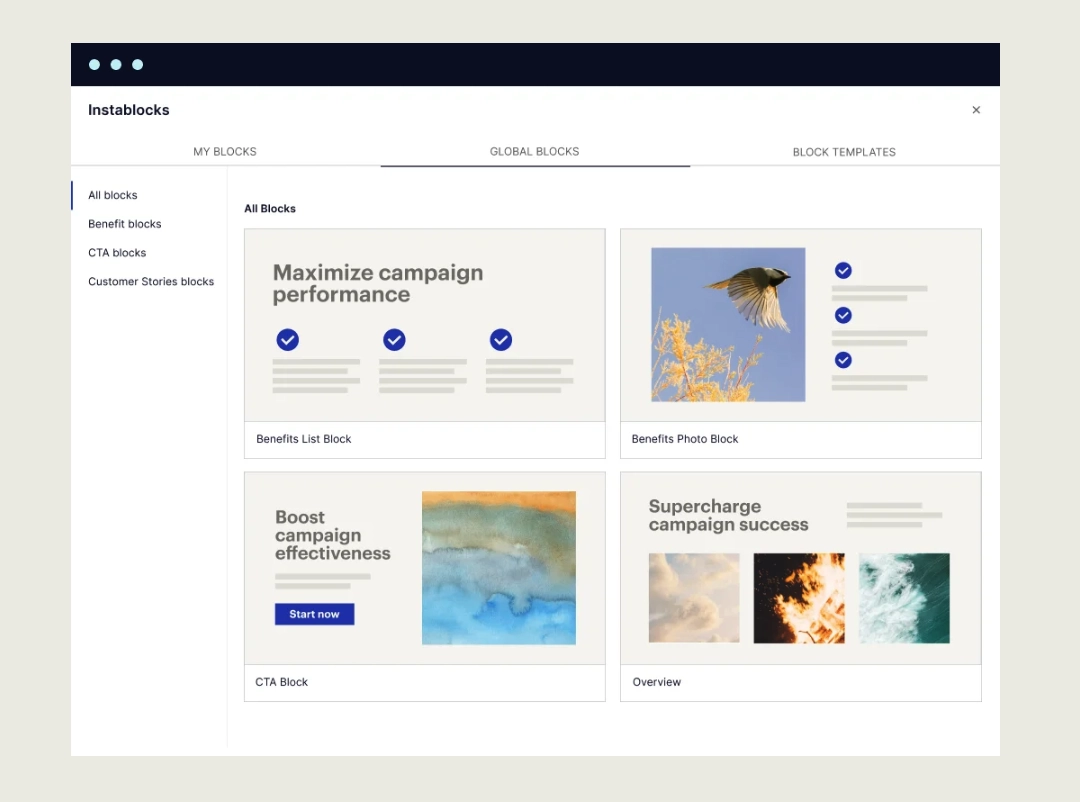Close the Instablocks dialog
1080x802 pixels.
[976, 110]
